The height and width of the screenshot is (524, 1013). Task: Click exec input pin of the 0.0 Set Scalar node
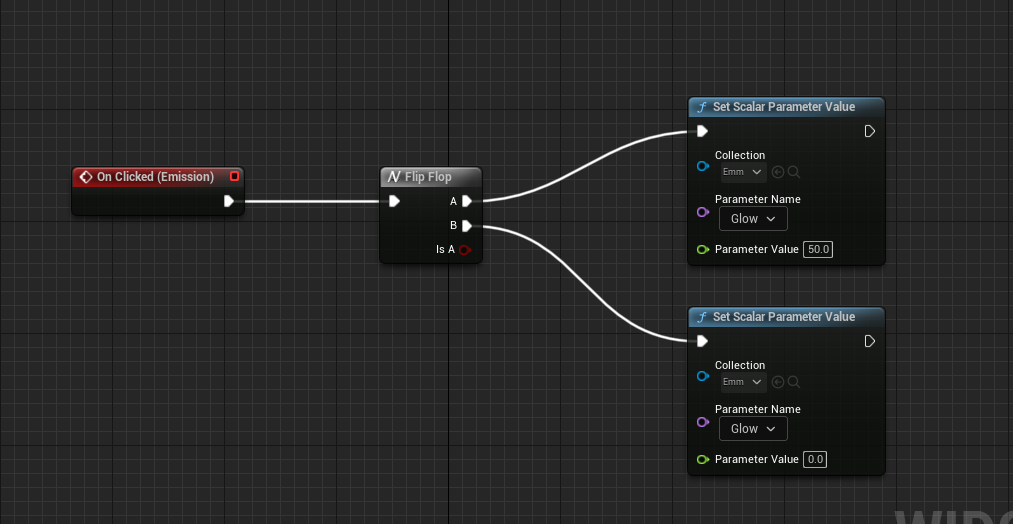[x=702, y=341]
